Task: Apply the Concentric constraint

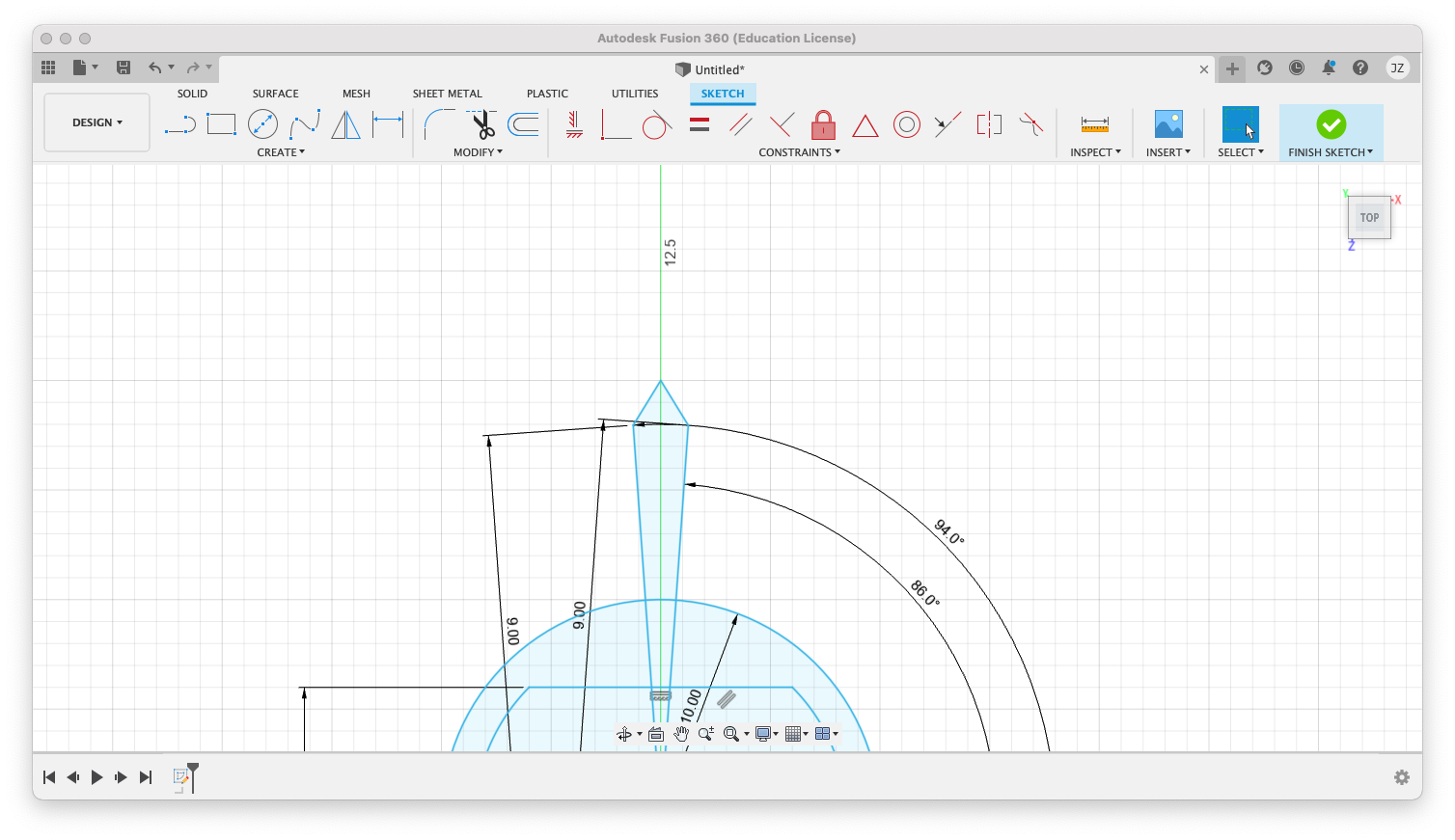Action: [x=907, y=124]
